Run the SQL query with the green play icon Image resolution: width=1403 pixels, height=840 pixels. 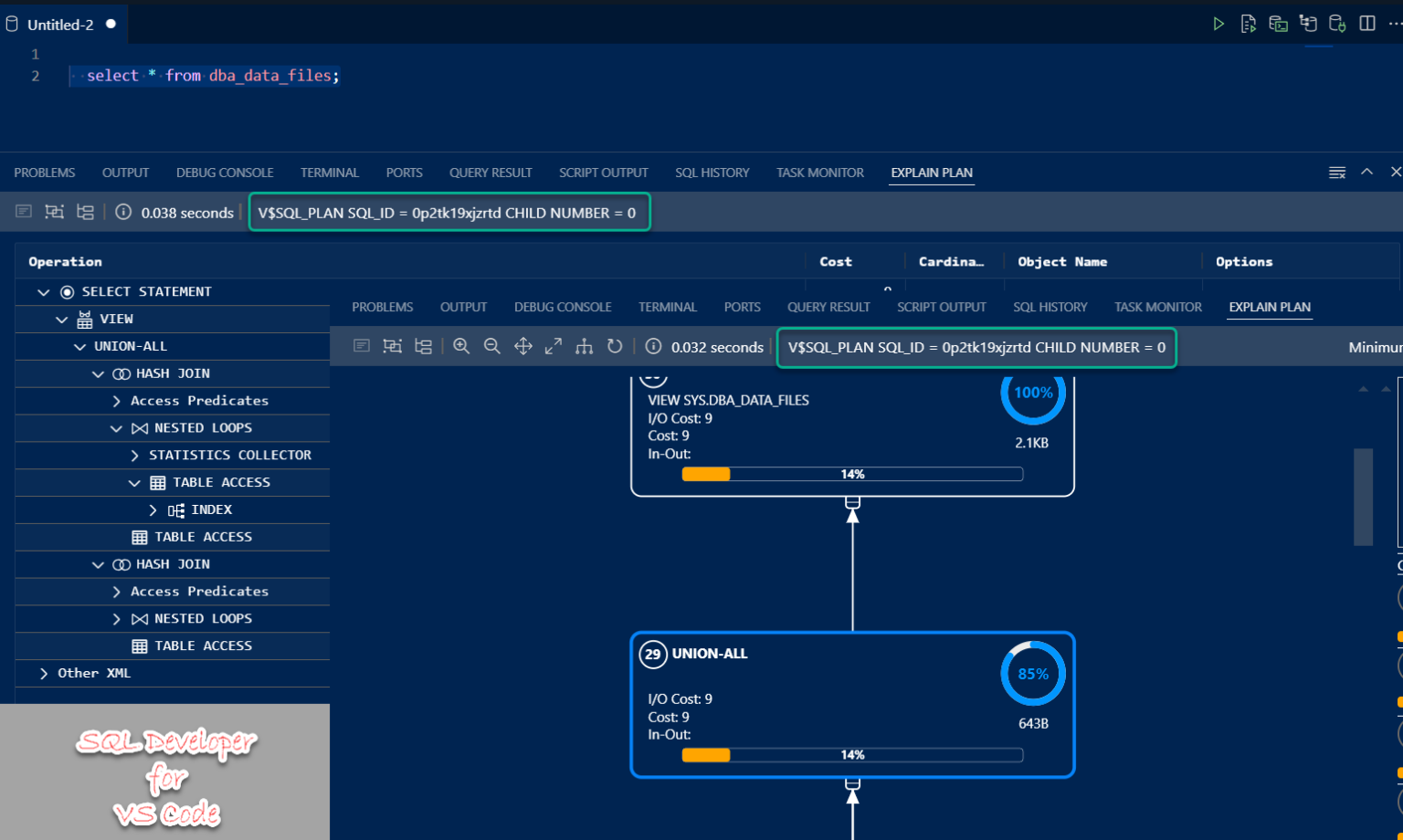1218,24
